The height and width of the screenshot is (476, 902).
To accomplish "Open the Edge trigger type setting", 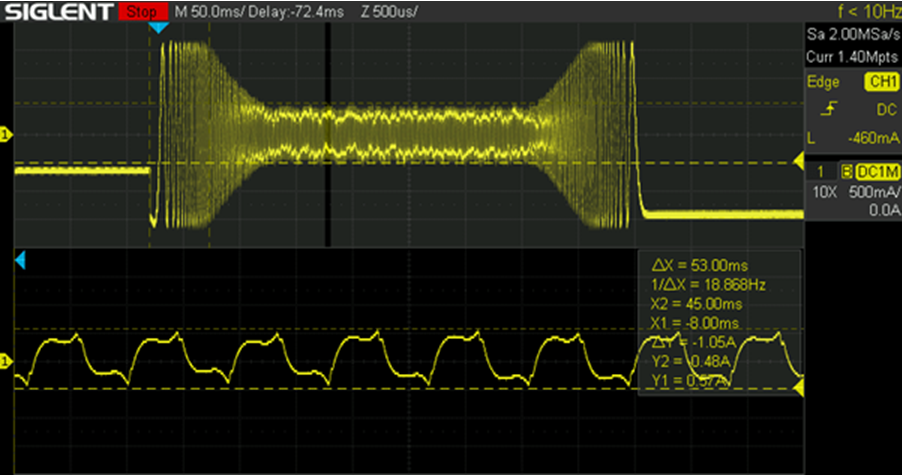I will coord(823,82).
